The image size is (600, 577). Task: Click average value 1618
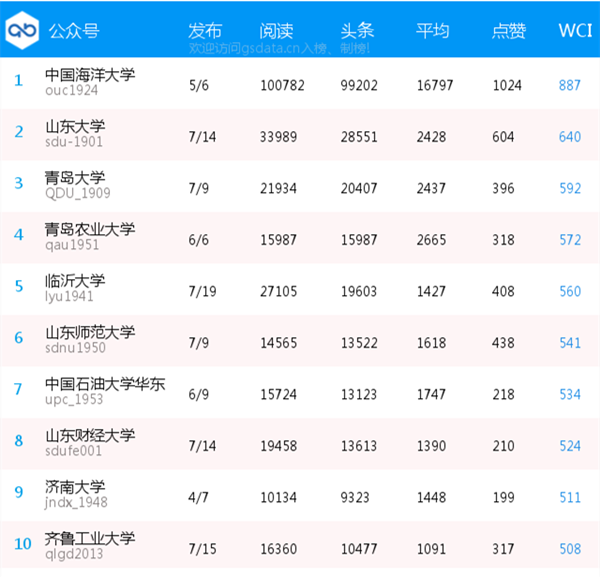(431, 343)
